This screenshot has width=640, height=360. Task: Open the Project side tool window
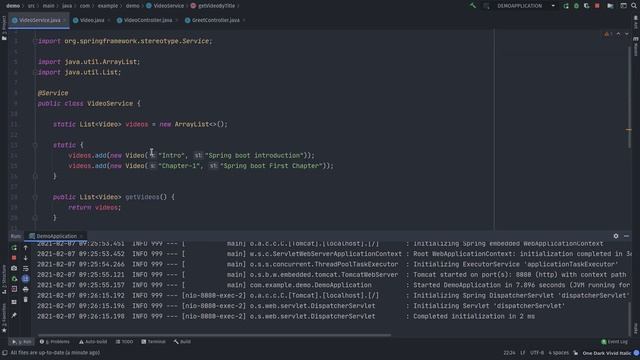[4, 28]
